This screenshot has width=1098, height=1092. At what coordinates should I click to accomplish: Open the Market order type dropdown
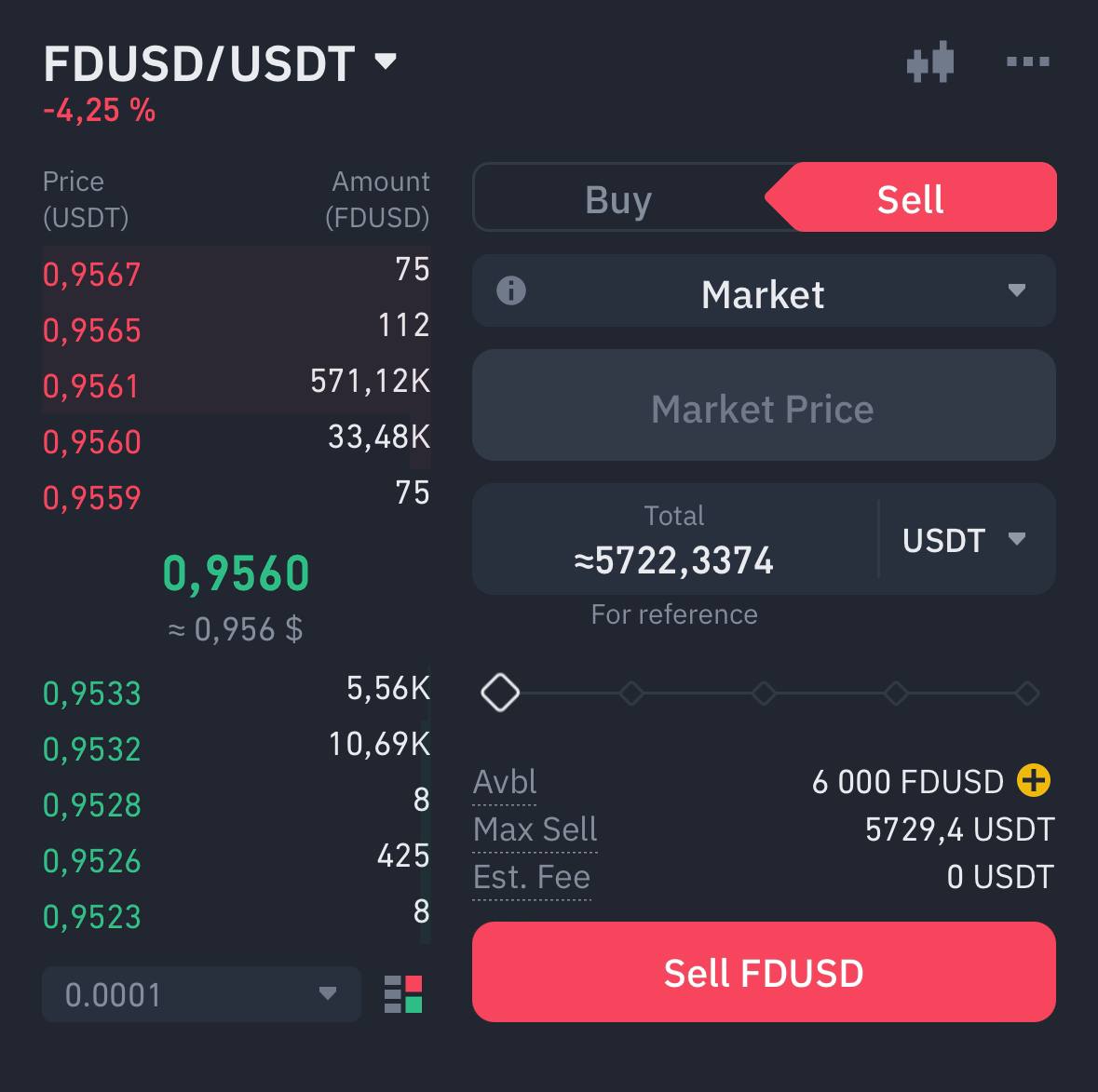pos(764,291)
